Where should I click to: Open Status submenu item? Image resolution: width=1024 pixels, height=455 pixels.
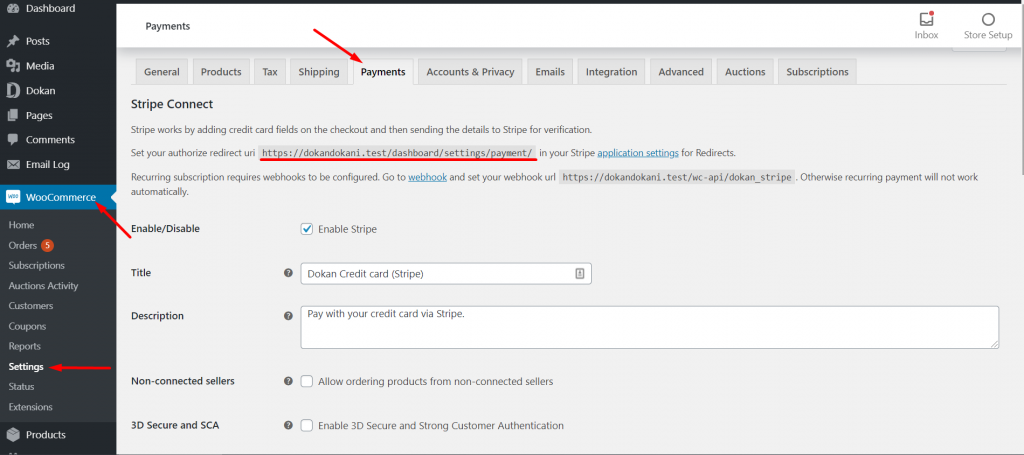22,387
